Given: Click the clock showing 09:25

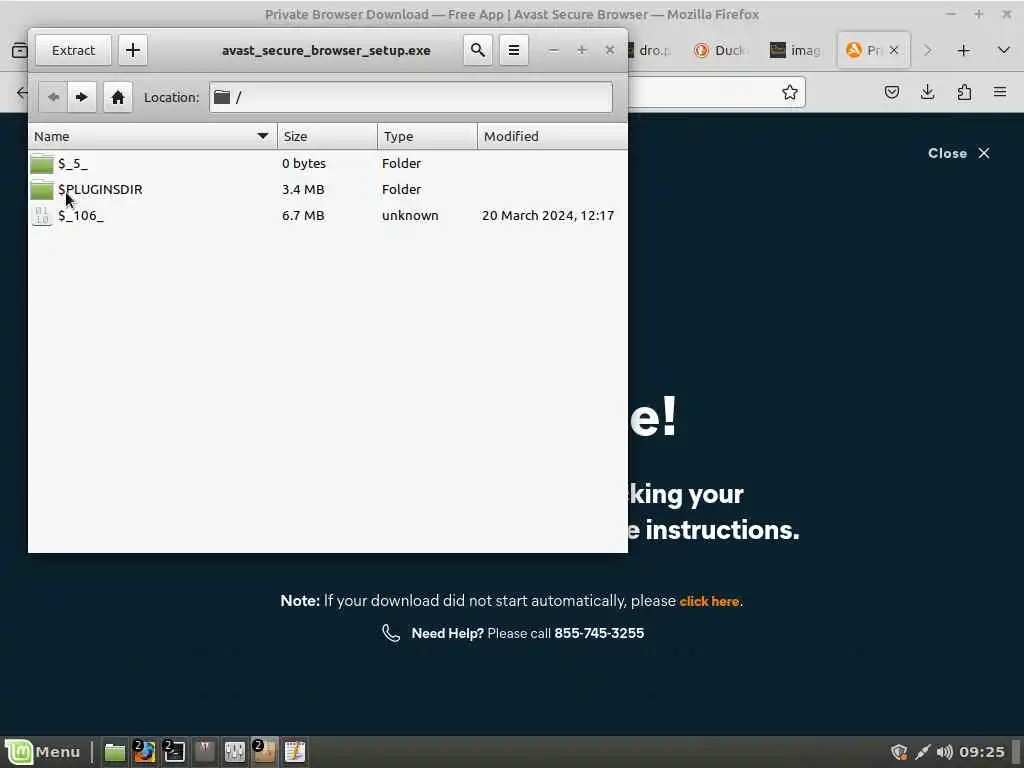Looking at the screenshot, I should coord(982,752).
